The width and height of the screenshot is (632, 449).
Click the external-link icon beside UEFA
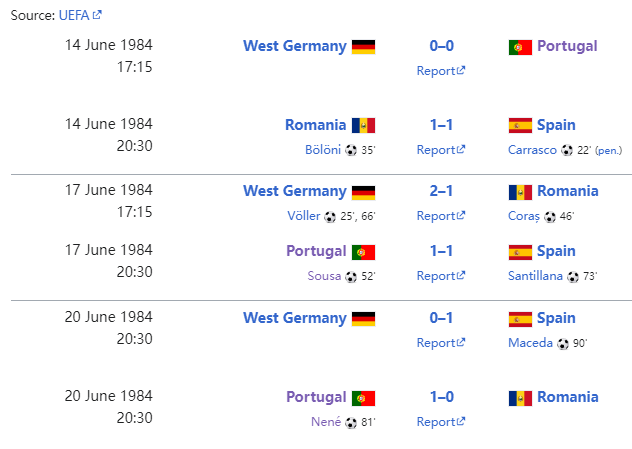tap(97, 15)
